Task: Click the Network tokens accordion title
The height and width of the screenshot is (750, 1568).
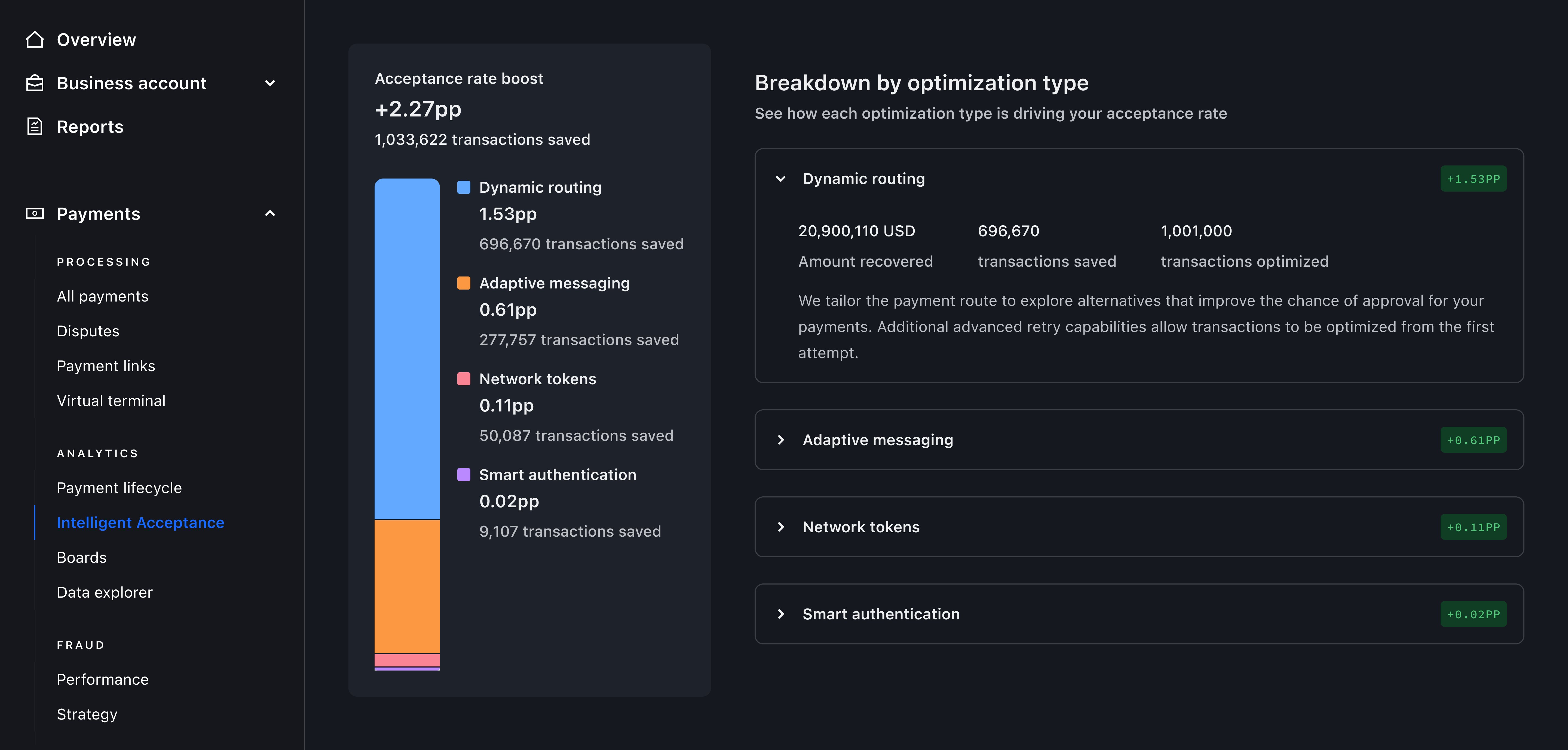Action: (861, 527)
